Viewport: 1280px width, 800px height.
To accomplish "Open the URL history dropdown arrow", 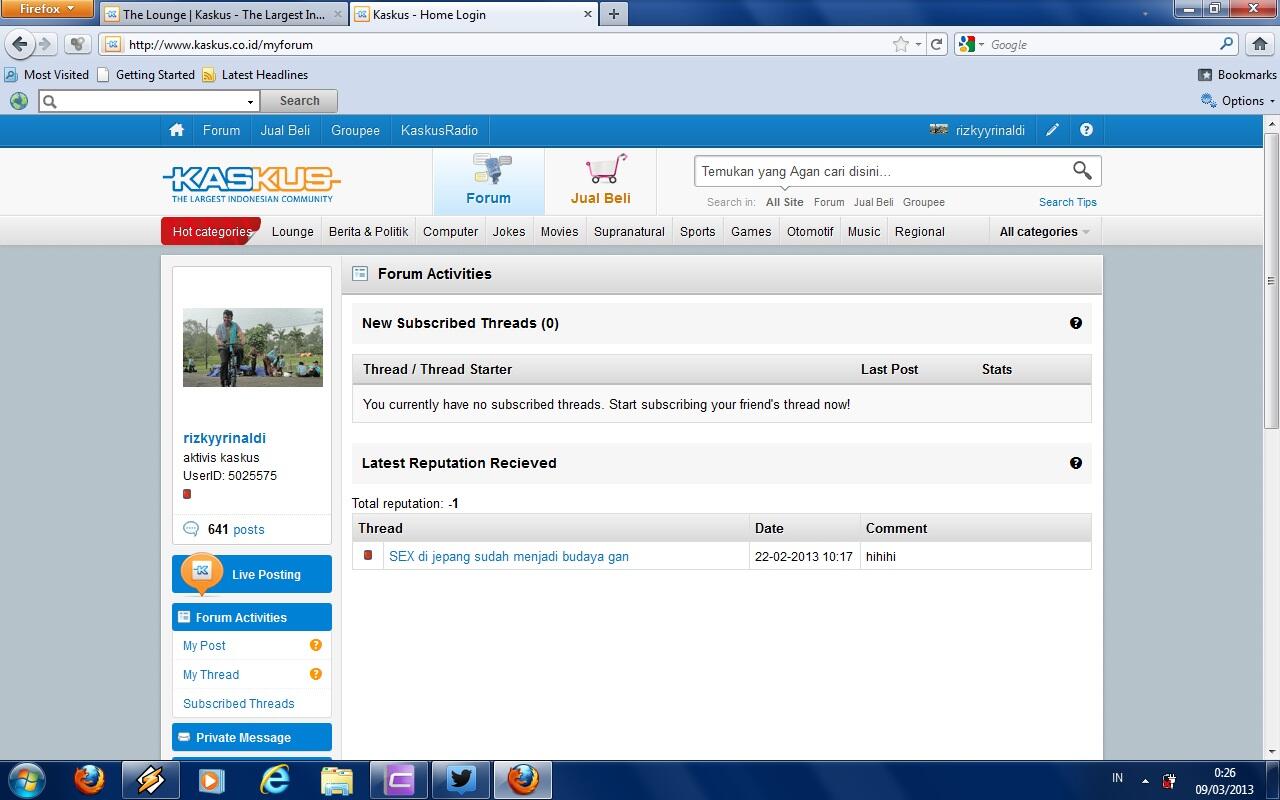I will (x=918, y=44).
